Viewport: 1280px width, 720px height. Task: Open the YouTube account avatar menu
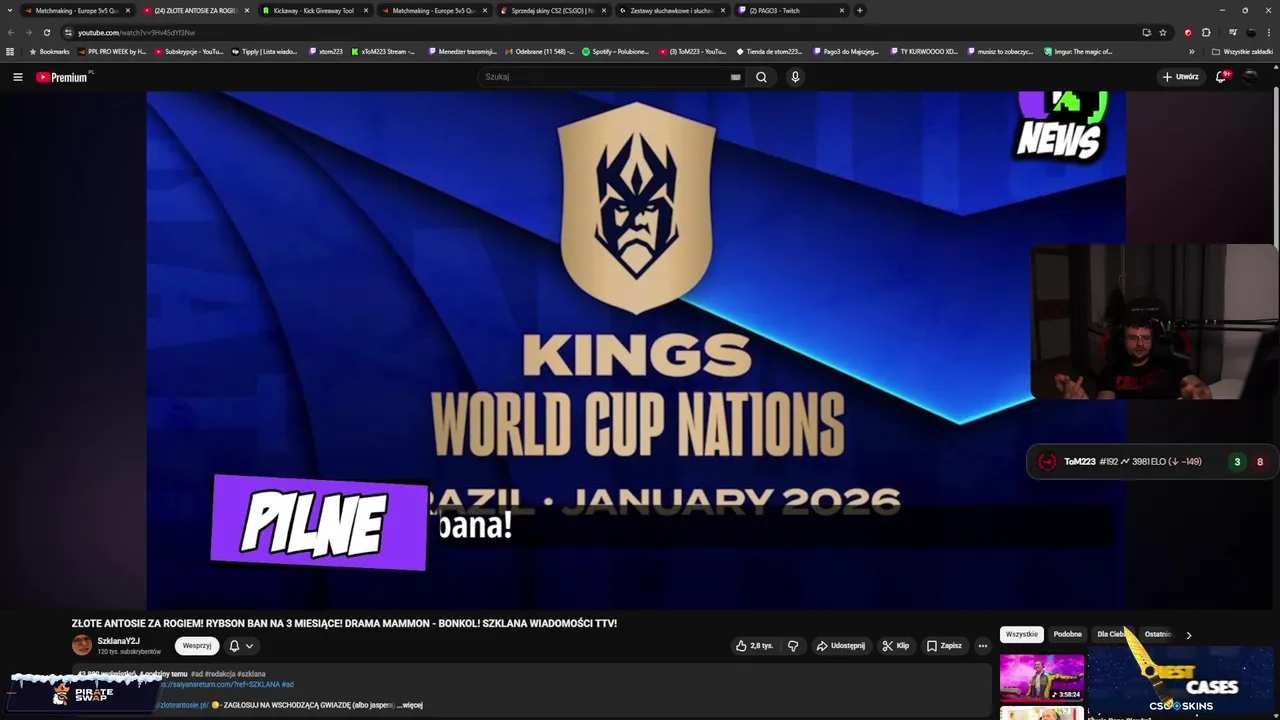(1251, 77)
